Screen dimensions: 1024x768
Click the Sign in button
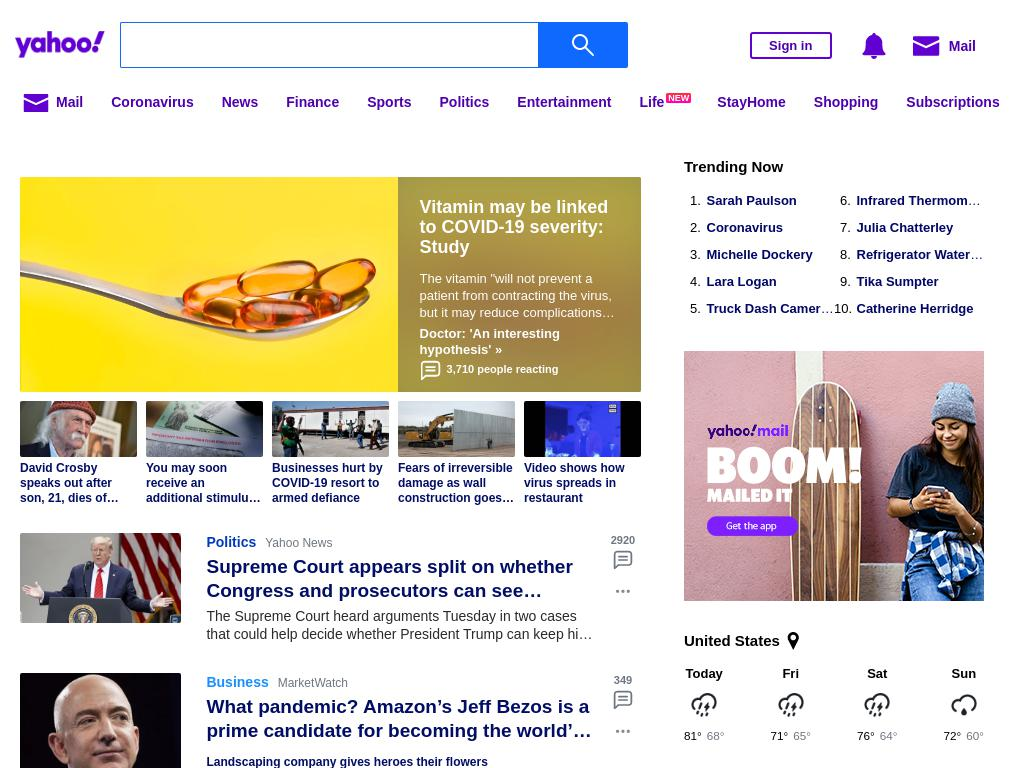(790, 46)
